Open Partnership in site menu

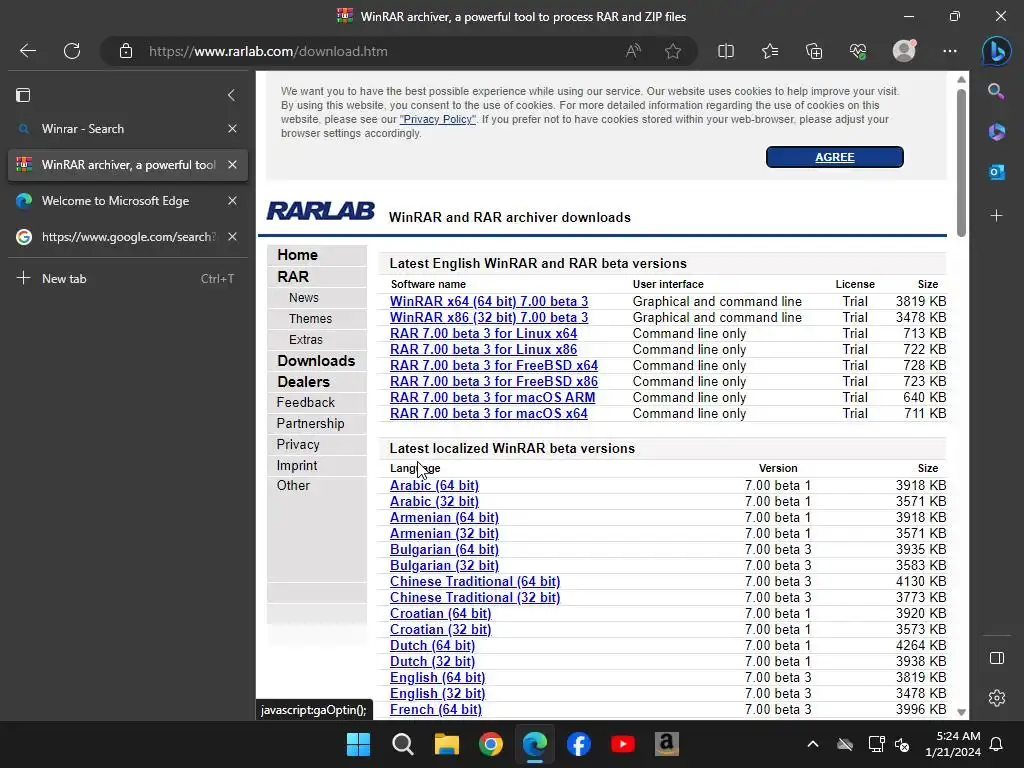(x=310, y=423)
